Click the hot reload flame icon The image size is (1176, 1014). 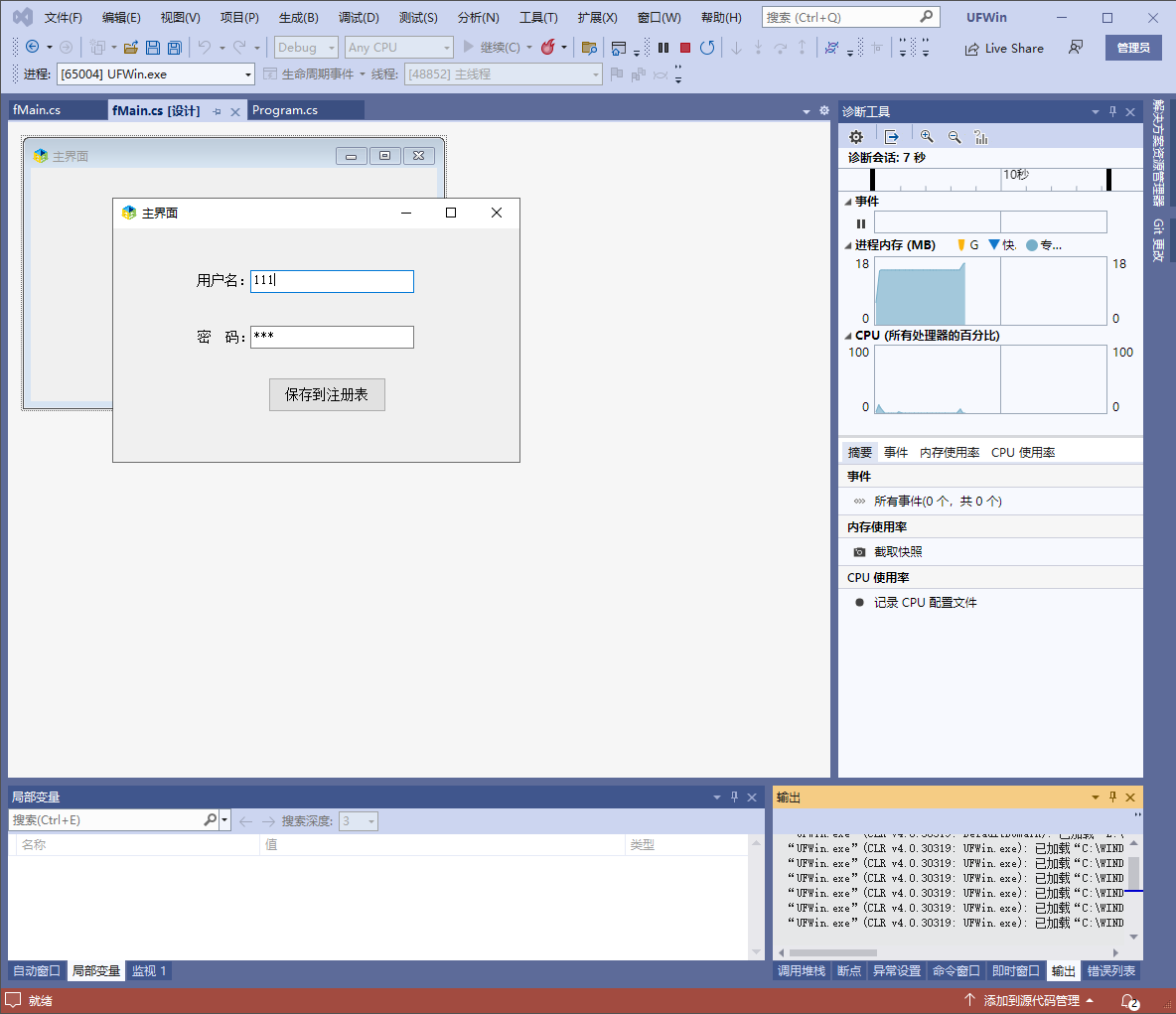[x=548, y=48]
